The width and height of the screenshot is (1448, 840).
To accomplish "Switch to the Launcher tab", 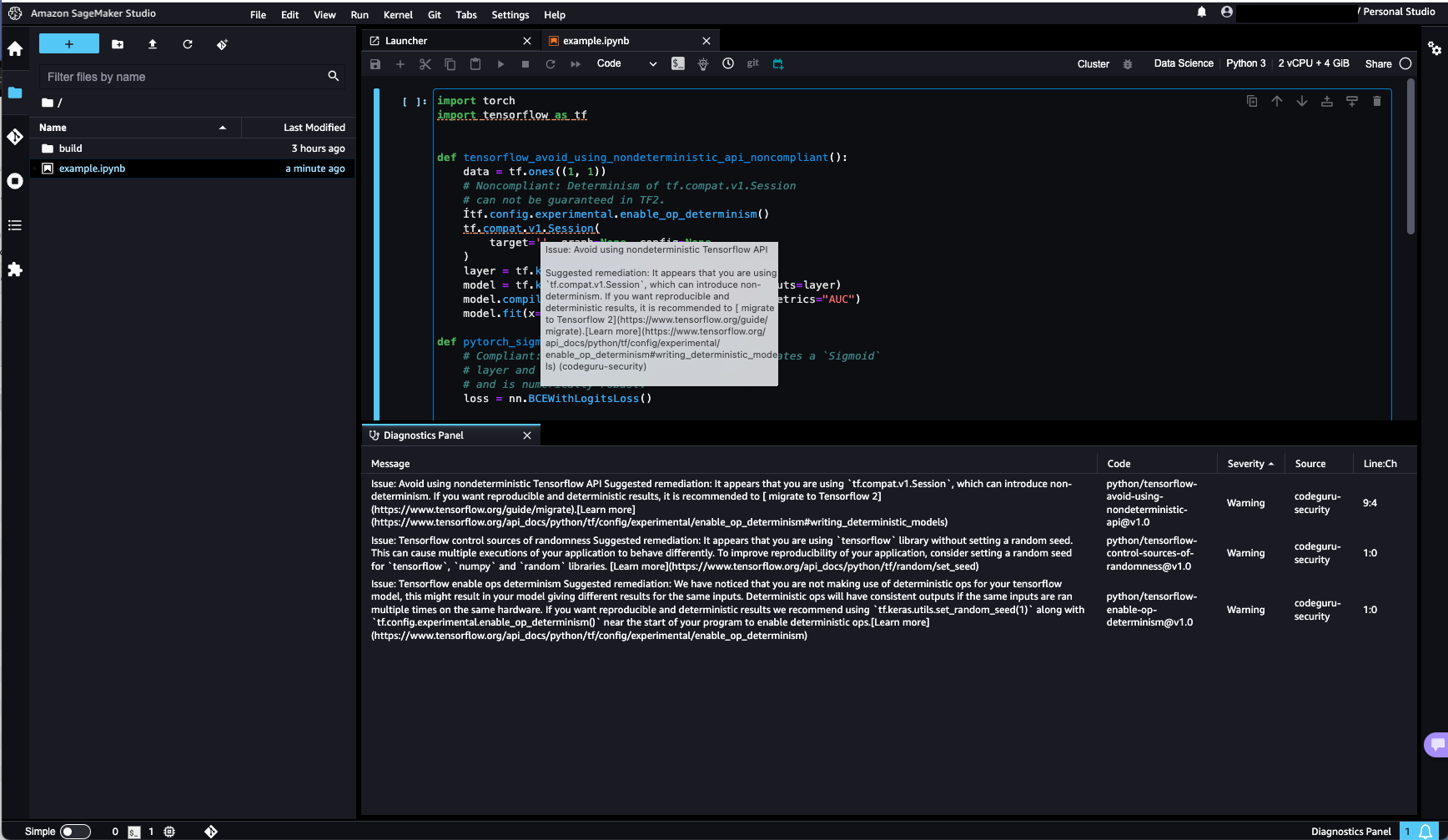I will tap(407, 41).
